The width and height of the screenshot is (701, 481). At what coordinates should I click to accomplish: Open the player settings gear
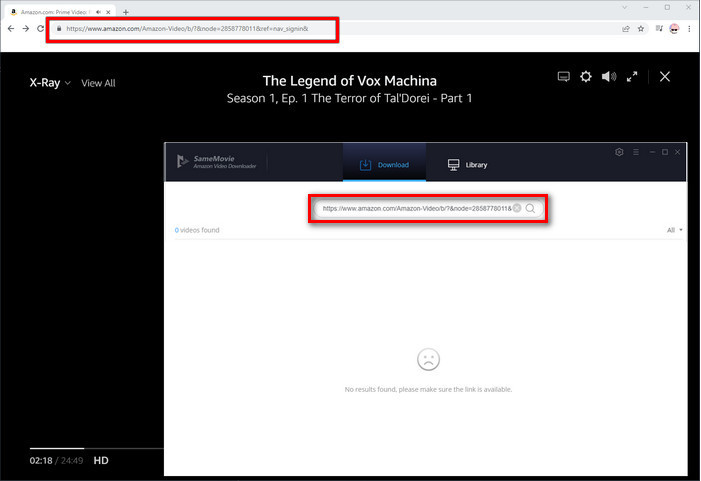tap(586, 77)
